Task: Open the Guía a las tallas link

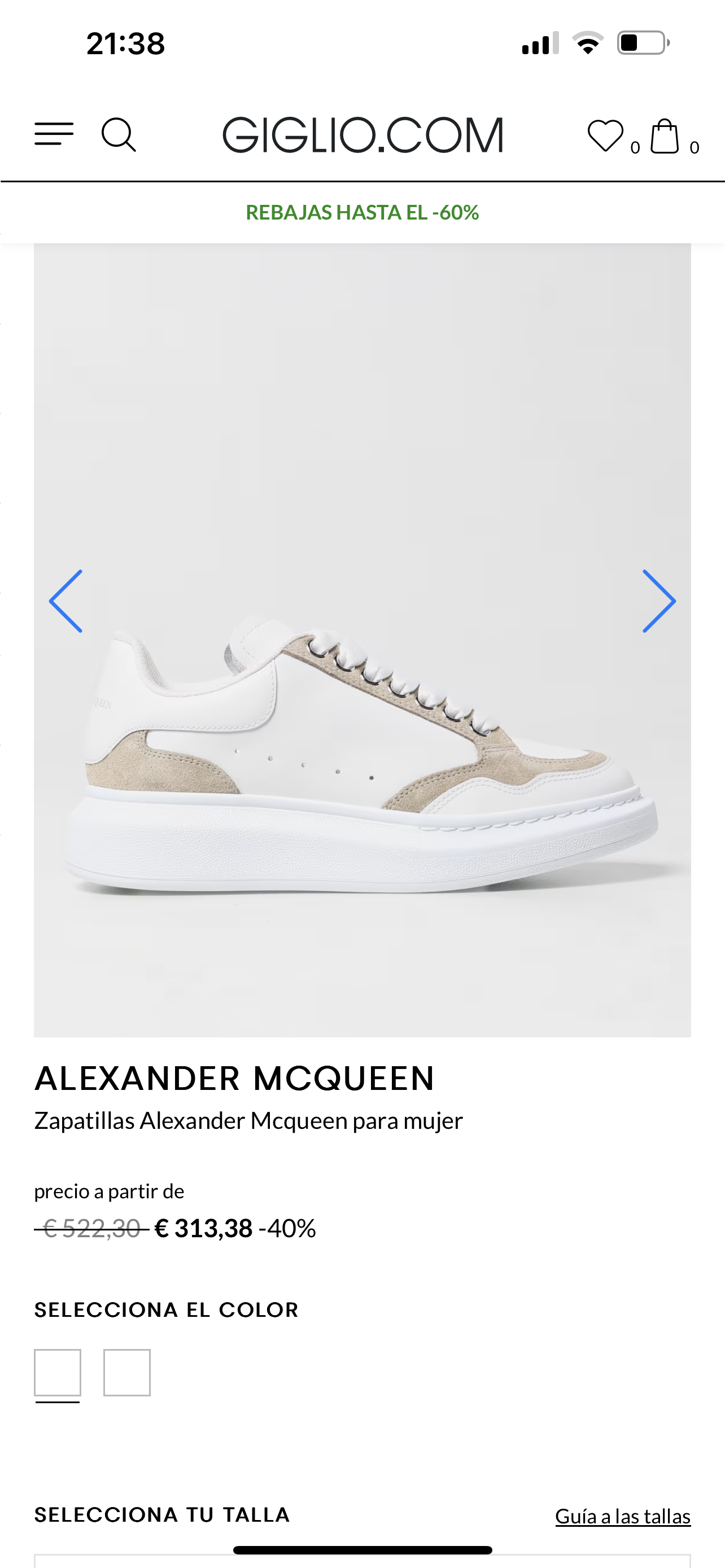Action: pyautogui.click(x=623, y=1516)
